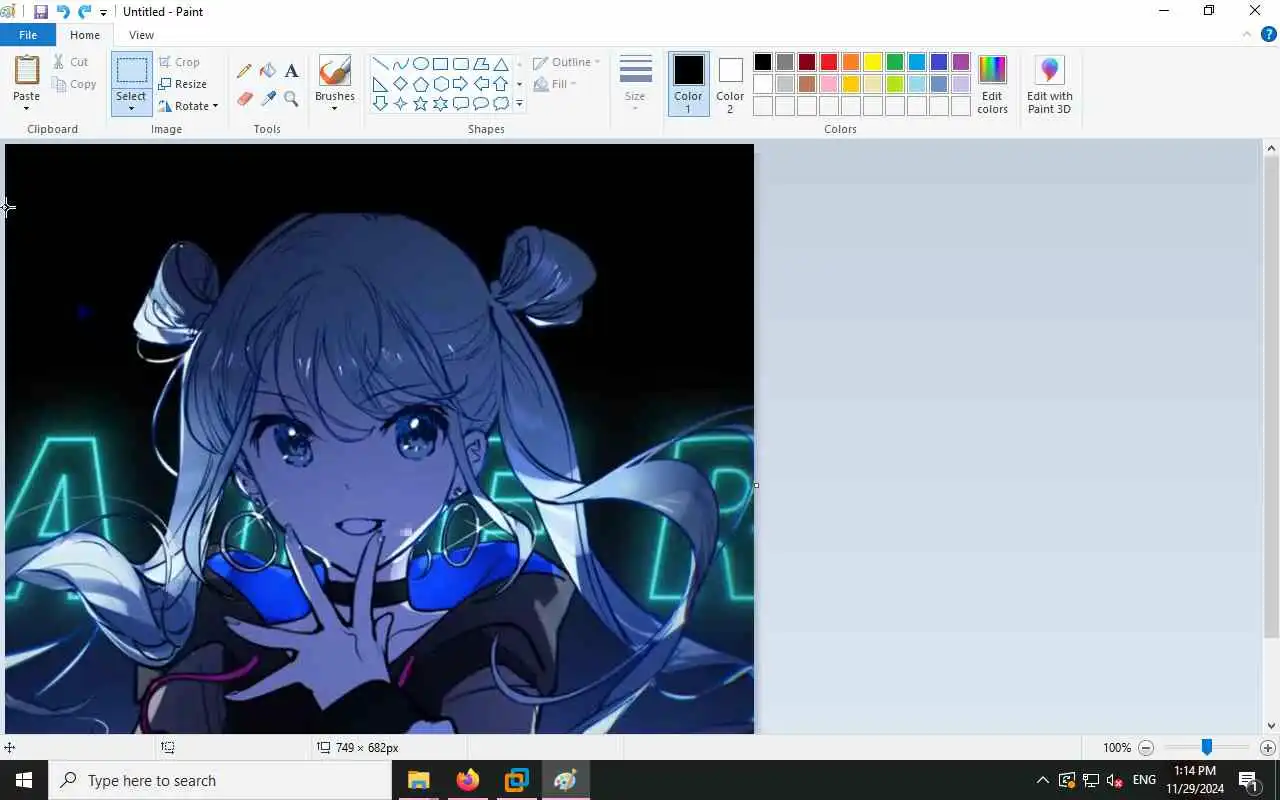
Task: Click the zoom slider handle
Action: coord(1207,747)
